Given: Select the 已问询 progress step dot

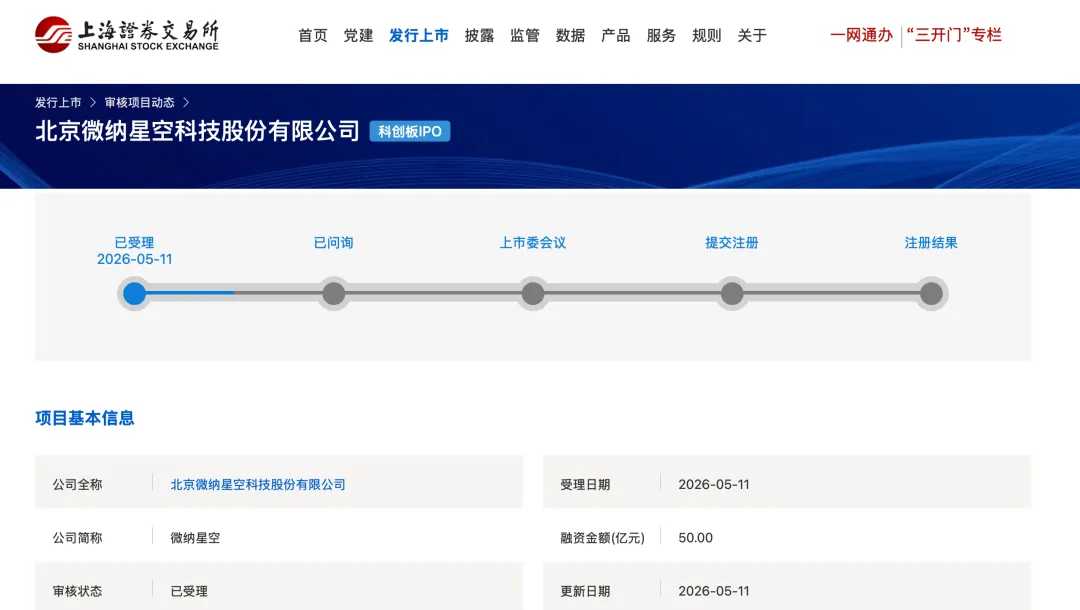Looking at the screenshot, I should (333, 294).
